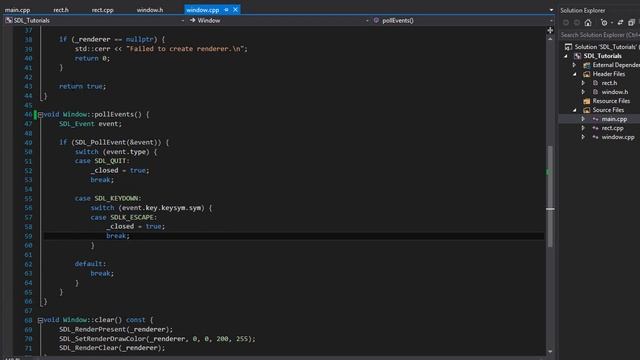Open the rect.h editor tab
The image size is (640, 360).
pyautogui.click(x=61, y=10)
